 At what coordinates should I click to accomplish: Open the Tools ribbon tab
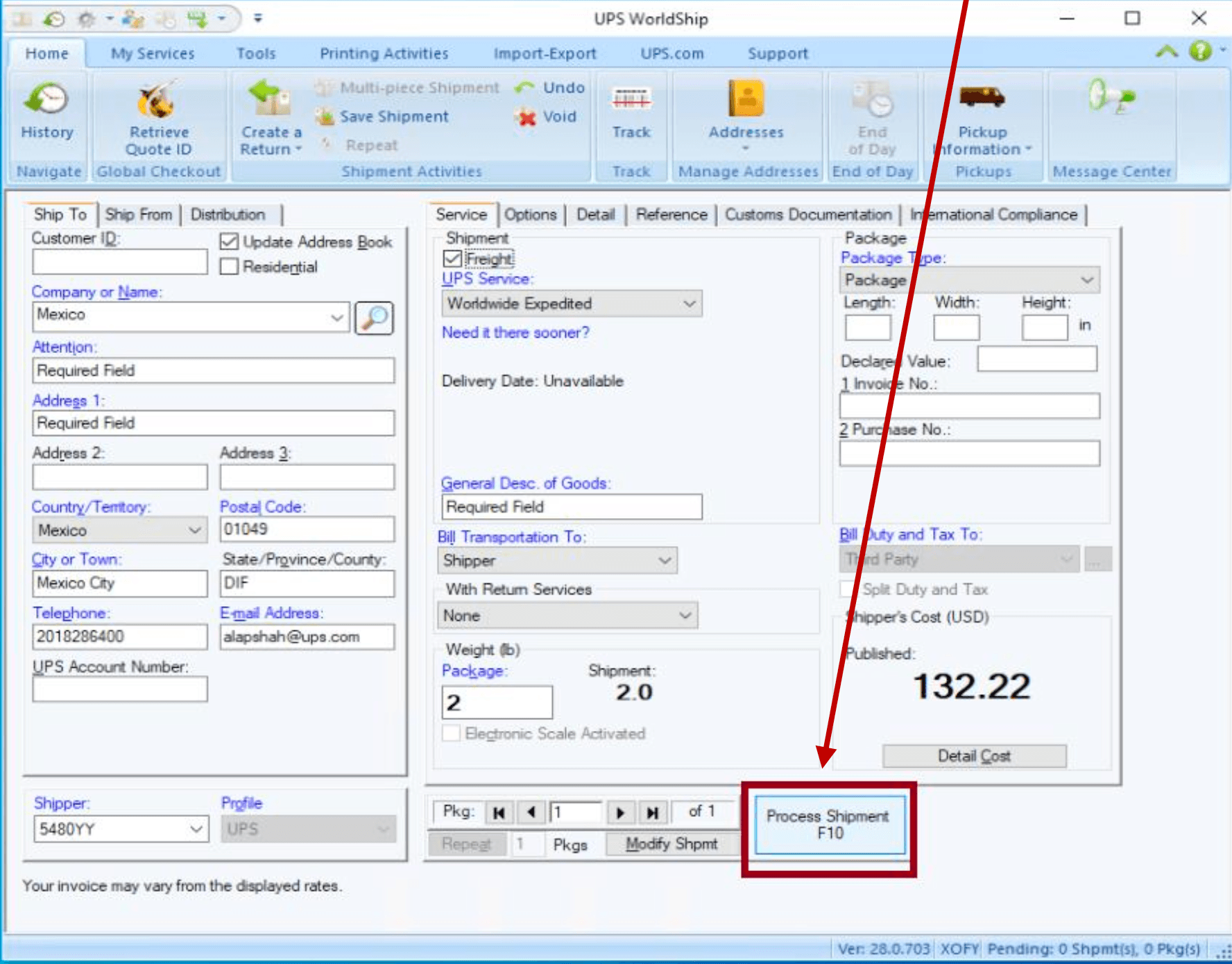pos(256,53)
